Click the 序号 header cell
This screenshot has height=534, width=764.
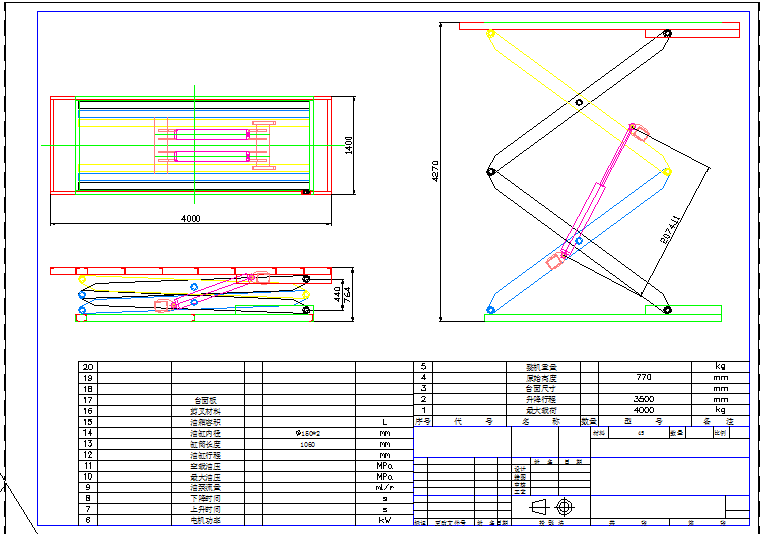(422, 421)
